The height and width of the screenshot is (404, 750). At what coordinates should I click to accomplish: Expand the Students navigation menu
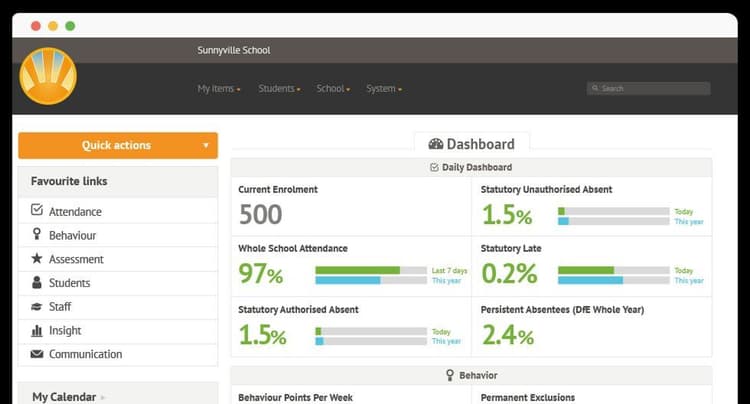pos(279,89)
